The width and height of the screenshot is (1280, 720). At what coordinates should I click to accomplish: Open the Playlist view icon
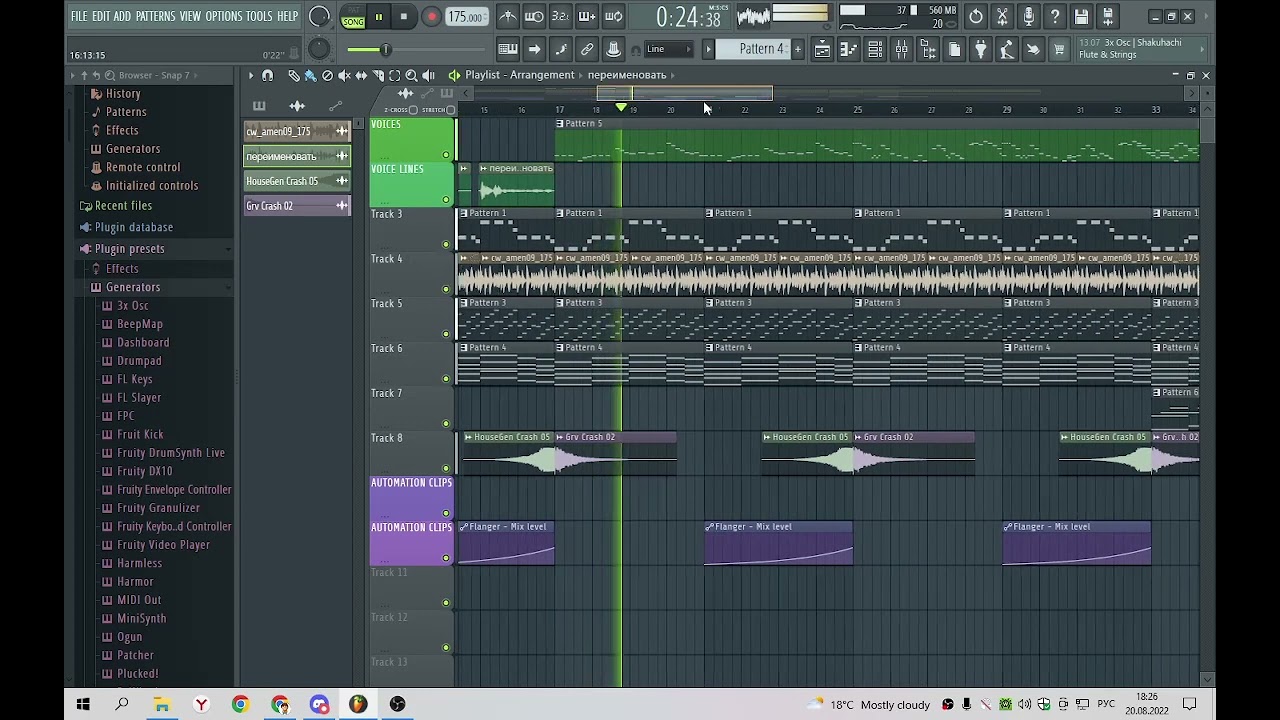click(x=822, y=49)
